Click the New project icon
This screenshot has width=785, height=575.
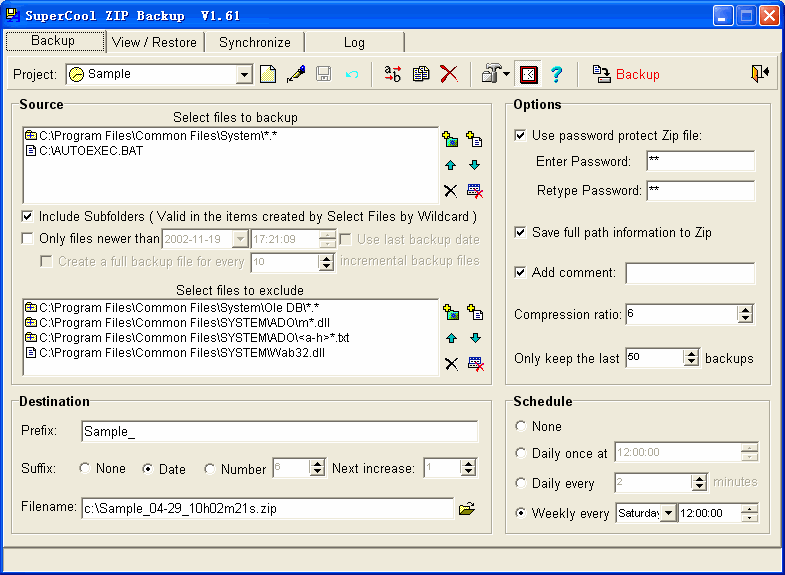[268, 74]
